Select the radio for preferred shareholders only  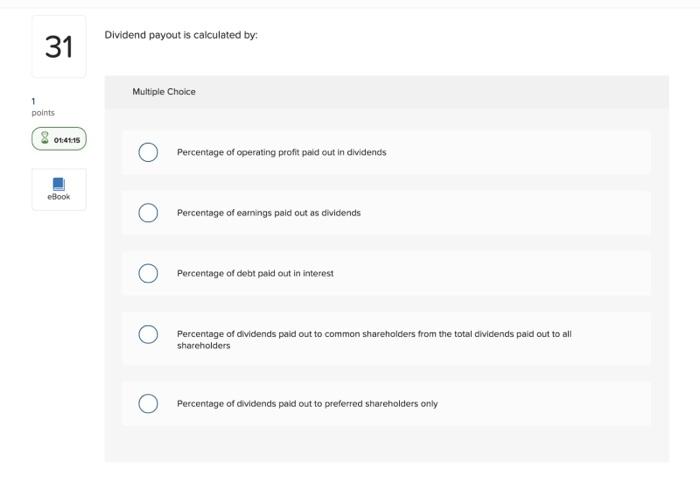pyautogui.click(x=148, y=404)
